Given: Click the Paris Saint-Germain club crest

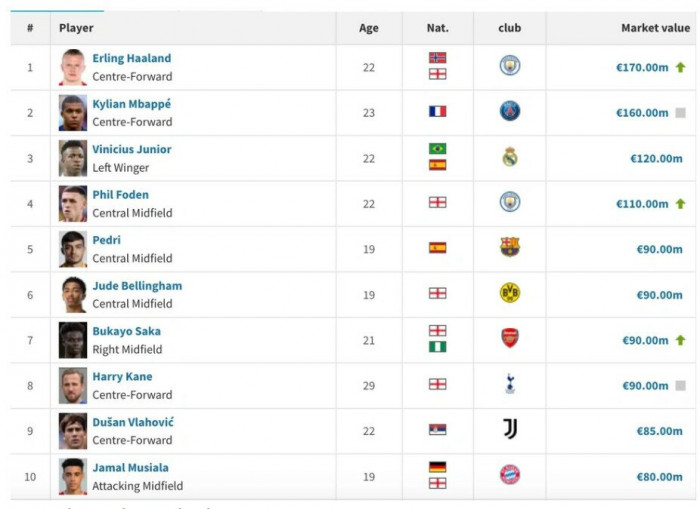Looking at the screenshot, I should [x=510, y=112].
